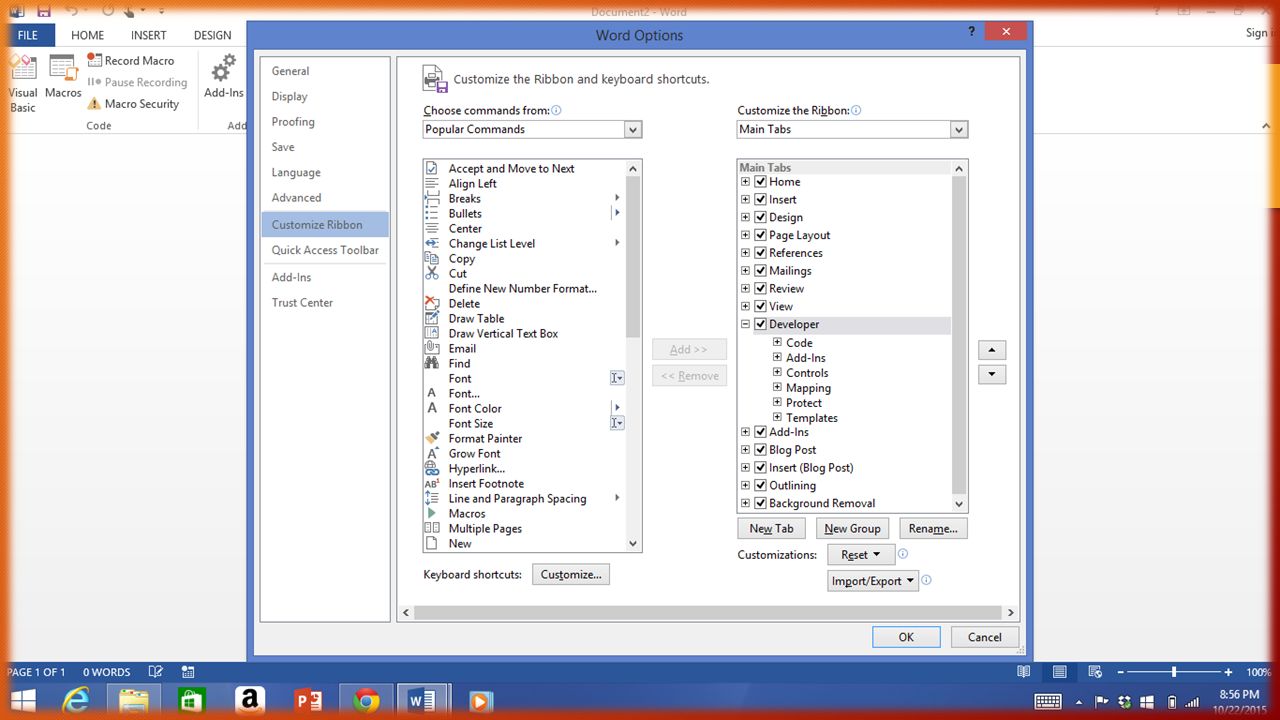Uncheck the Mailings checkbox
The image size is (1280, 720).
(761, 271)
